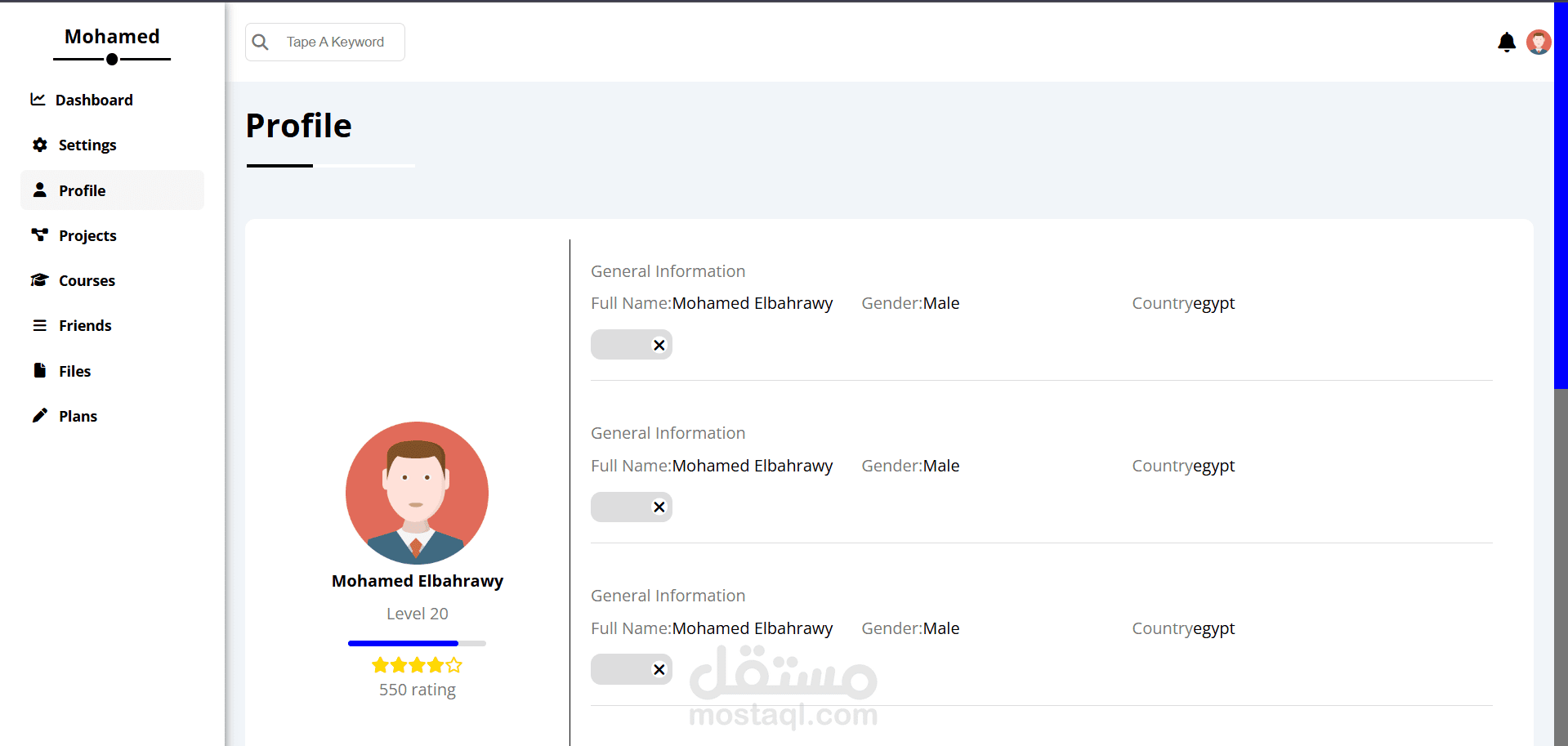Click 'Gender:Male' in first section
The width and height of the screenshot is (1568, 746).
click(x=910, y=303)
